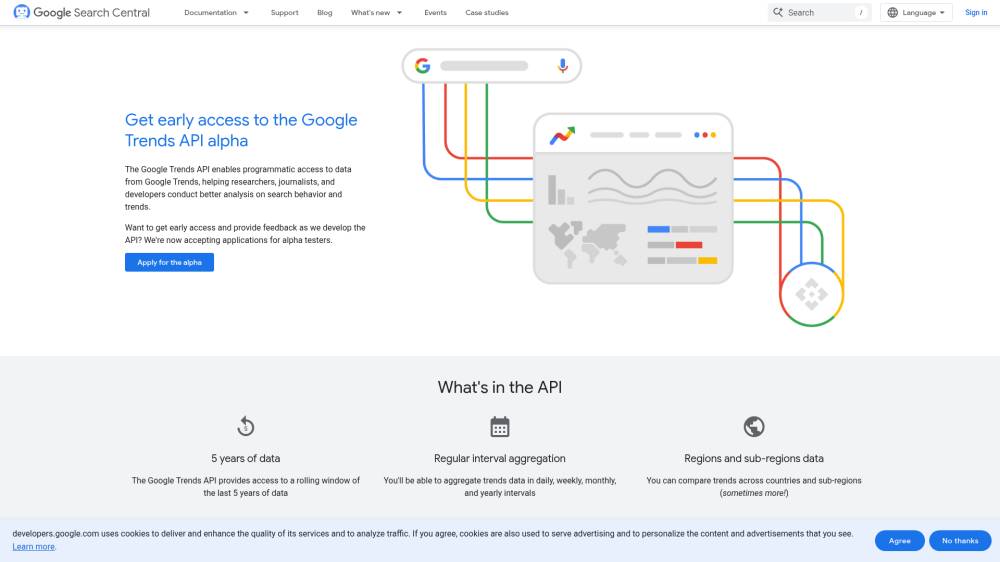Click the 5 years of data title

point(246,458)
